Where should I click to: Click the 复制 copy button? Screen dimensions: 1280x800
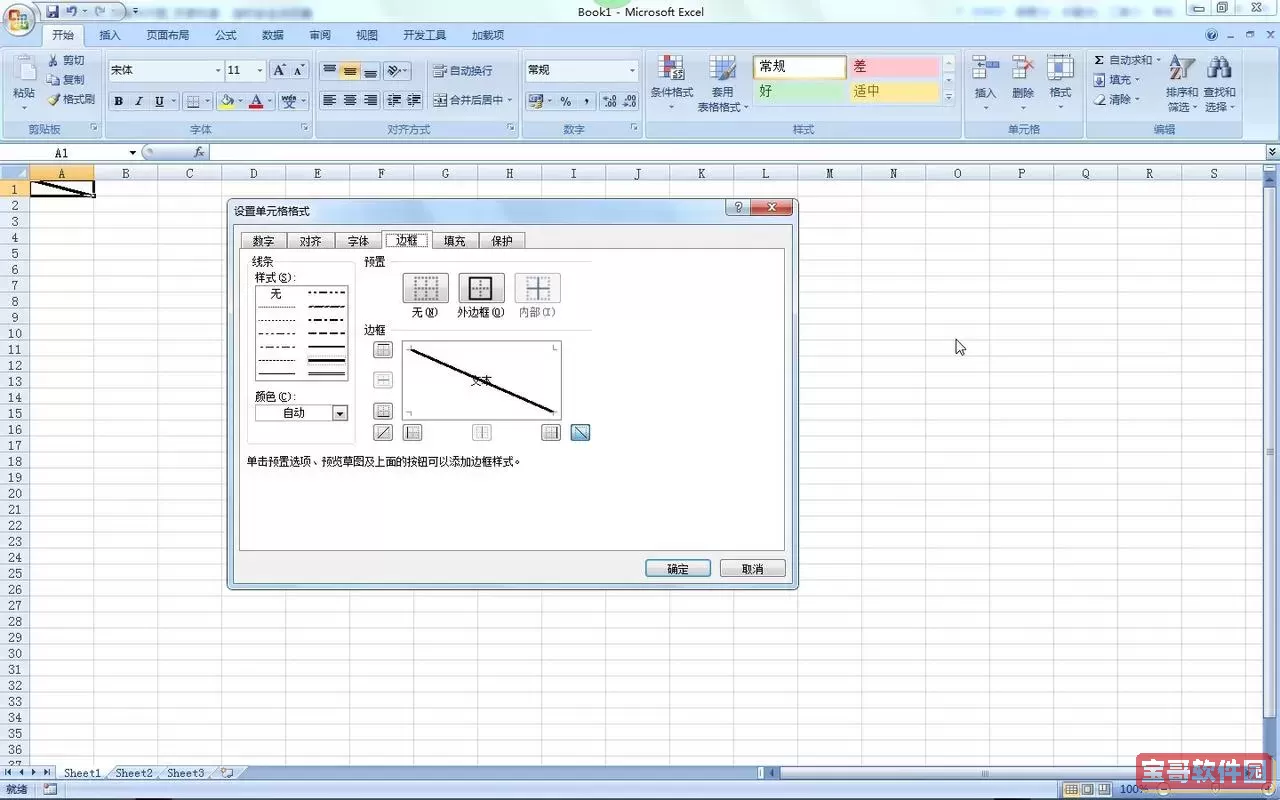click(x=66, y=80)
